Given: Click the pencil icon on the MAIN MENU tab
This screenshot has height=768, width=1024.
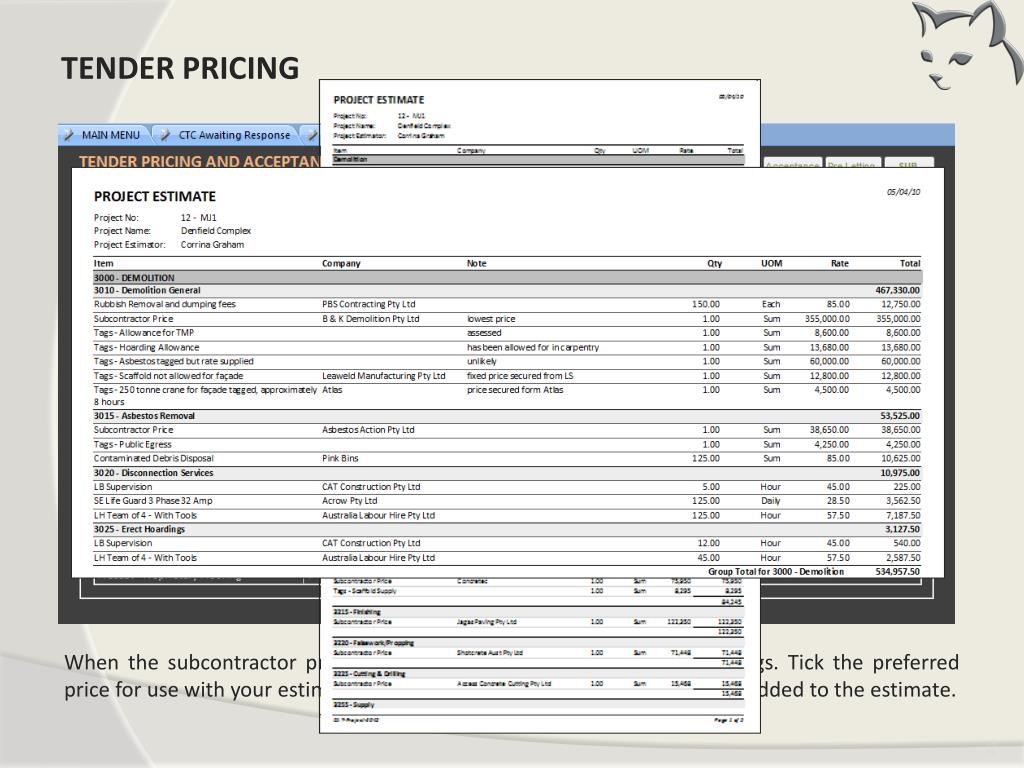Looking at the screenshot, I should pos(69,135).
